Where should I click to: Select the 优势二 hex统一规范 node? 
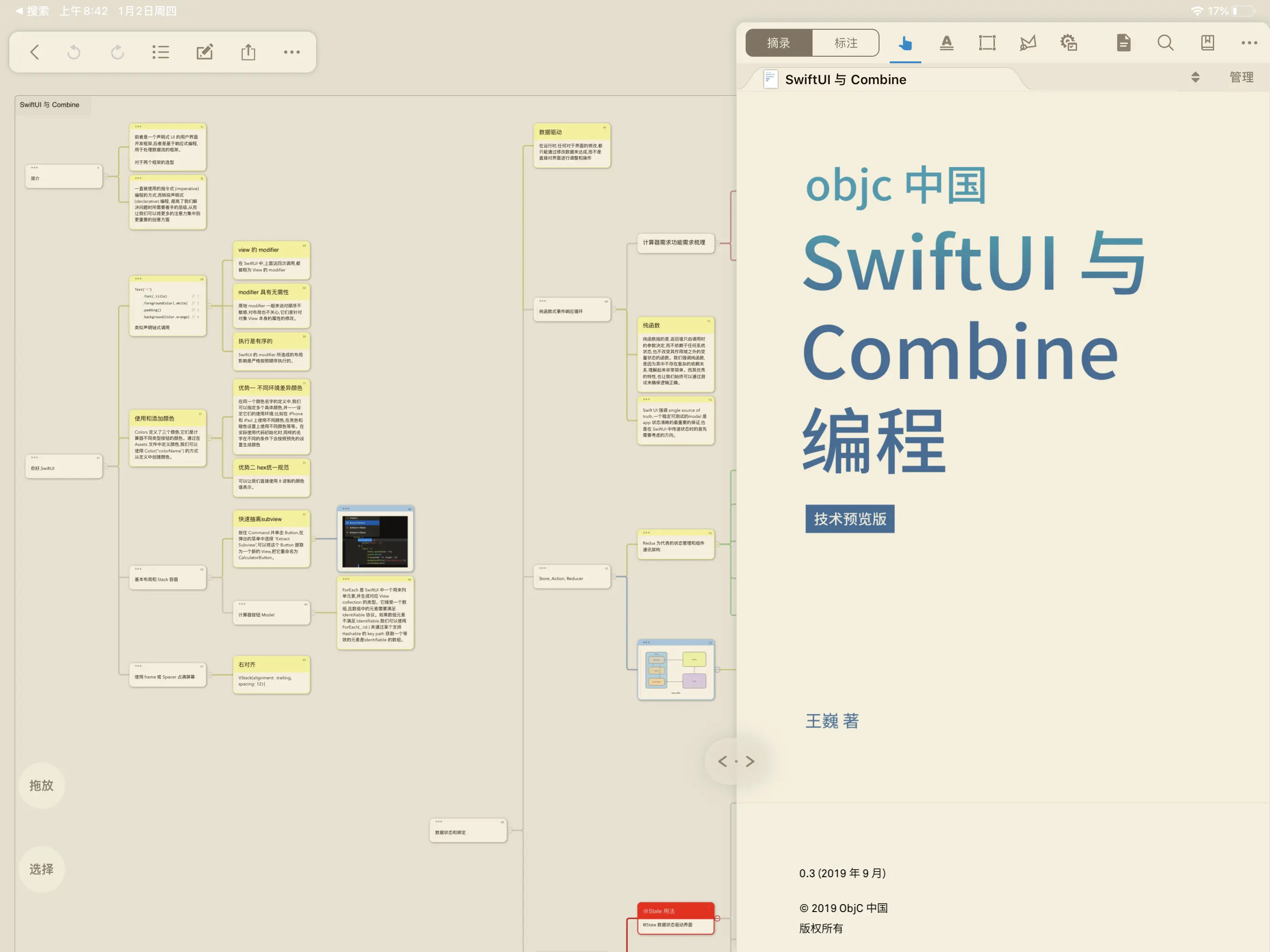coord(271,478)
